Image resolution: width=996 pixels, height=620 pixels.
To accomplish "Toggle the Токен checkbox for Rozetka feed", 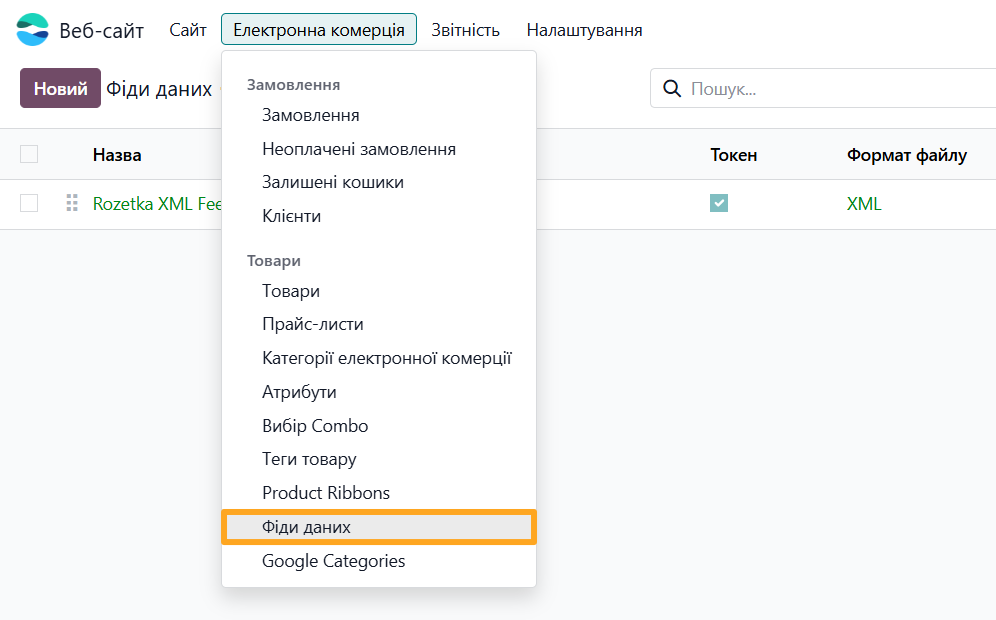I will point(719,203).
